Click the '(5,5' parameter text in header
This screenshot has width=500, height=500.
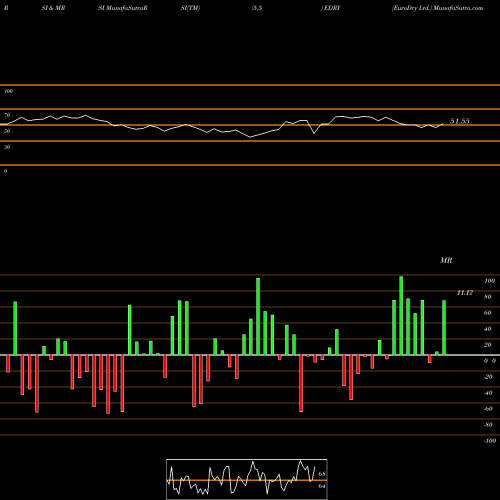(x=257, y=8)
